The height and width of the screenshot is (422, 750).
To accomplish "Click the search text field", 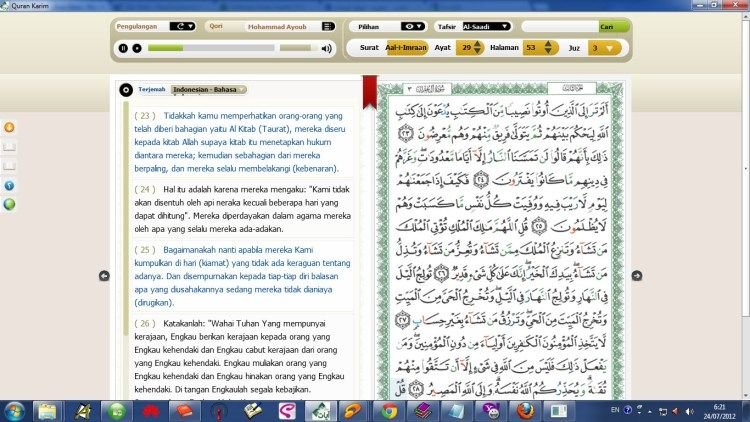I will pyautogui.click(x=560, y=27).
